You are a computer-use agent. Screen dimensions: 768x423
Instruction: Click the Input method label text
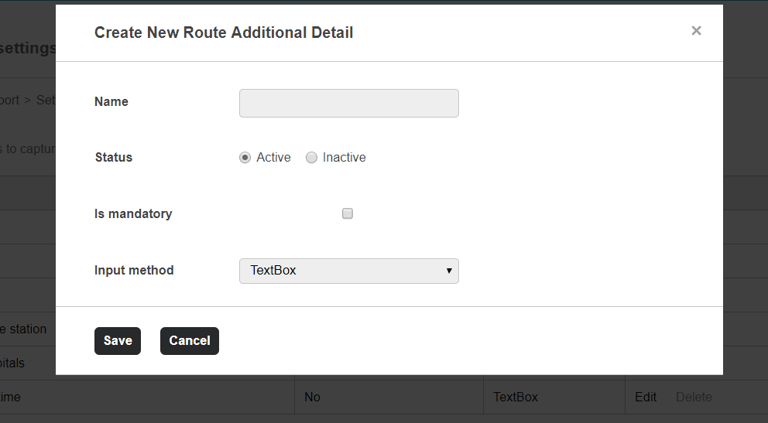click(x=134, y=271)
